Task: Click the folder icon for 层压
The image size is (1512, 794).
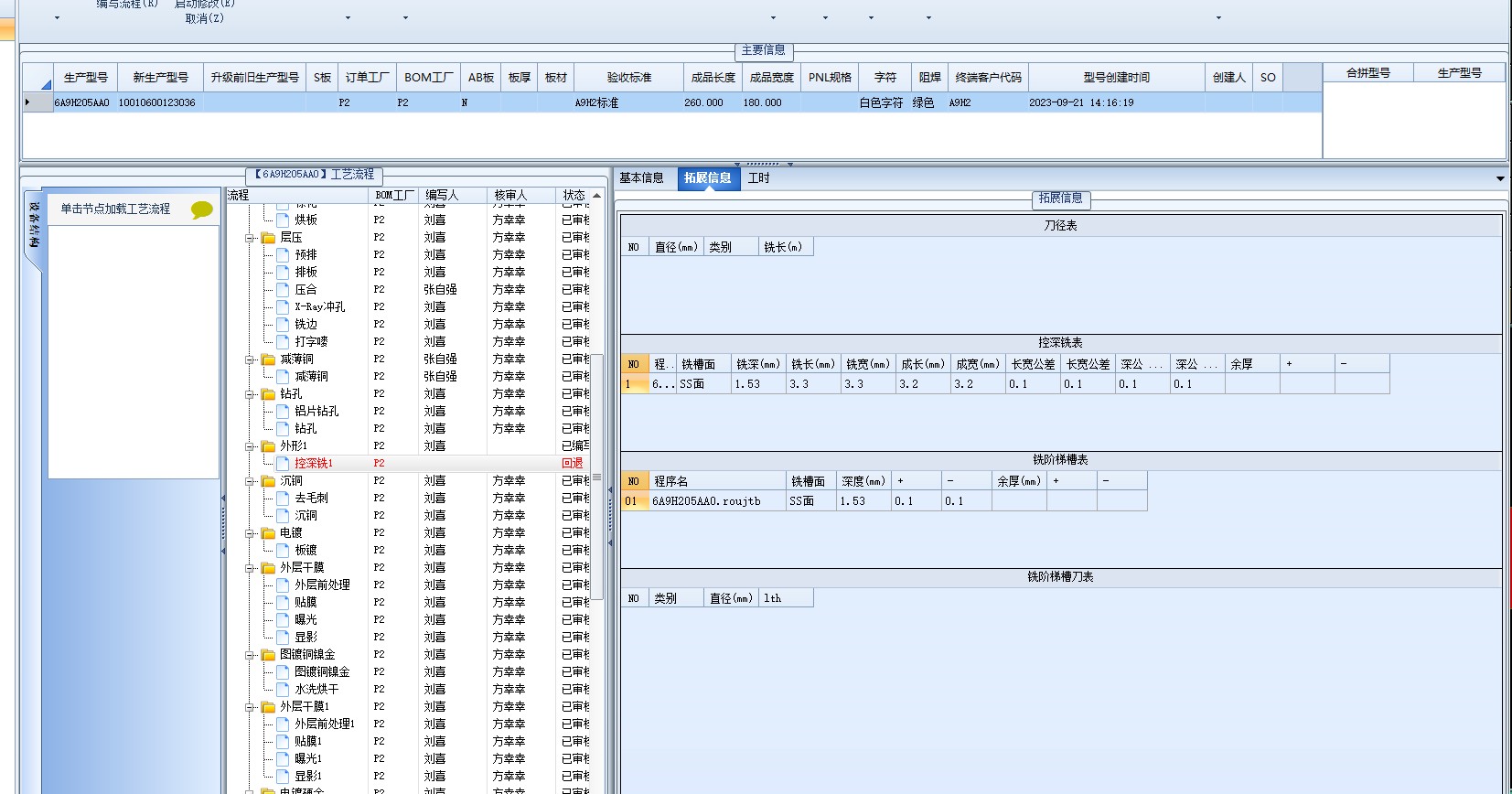Action: [268, 238]
